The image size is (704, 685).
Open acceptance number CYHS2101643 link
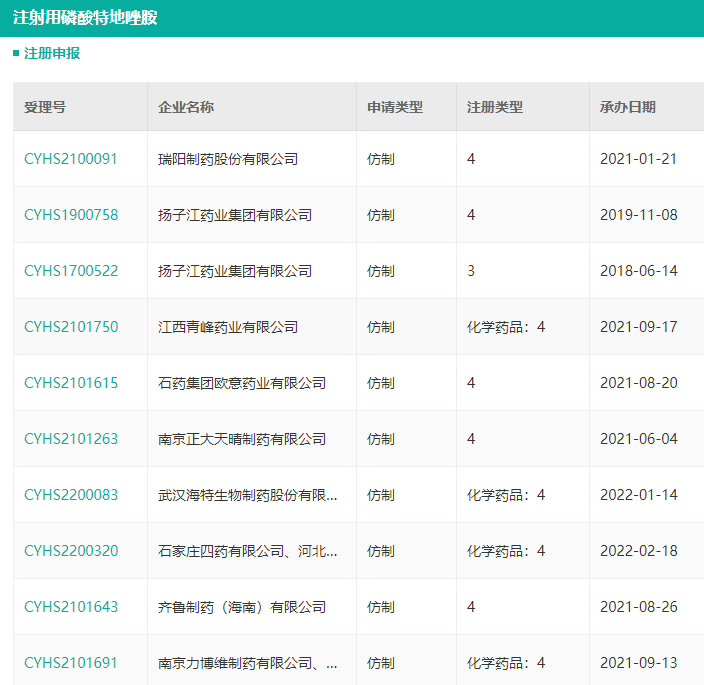coord(71,607)
